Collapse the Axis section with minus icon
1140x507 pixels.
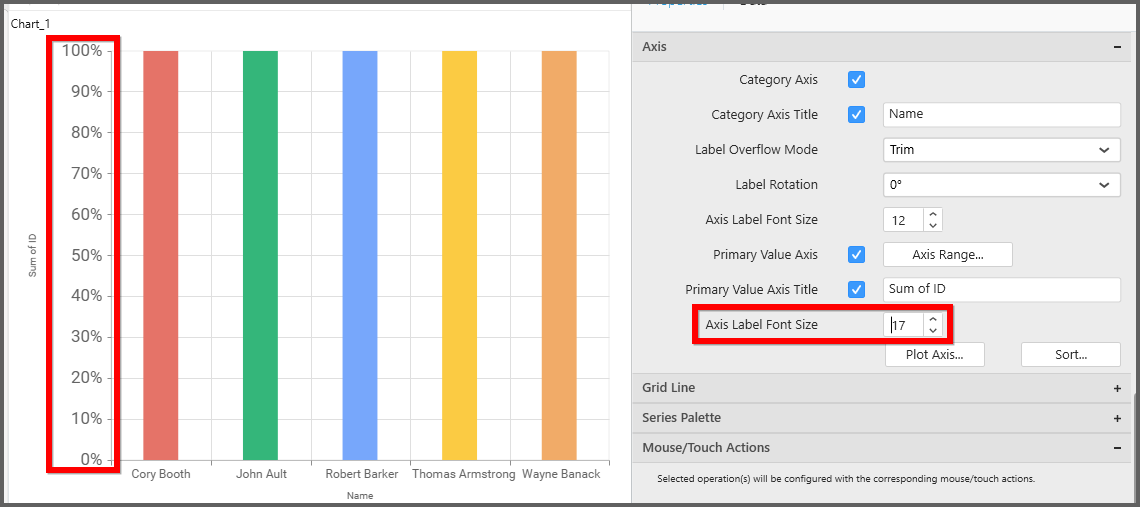point(1116,47)
